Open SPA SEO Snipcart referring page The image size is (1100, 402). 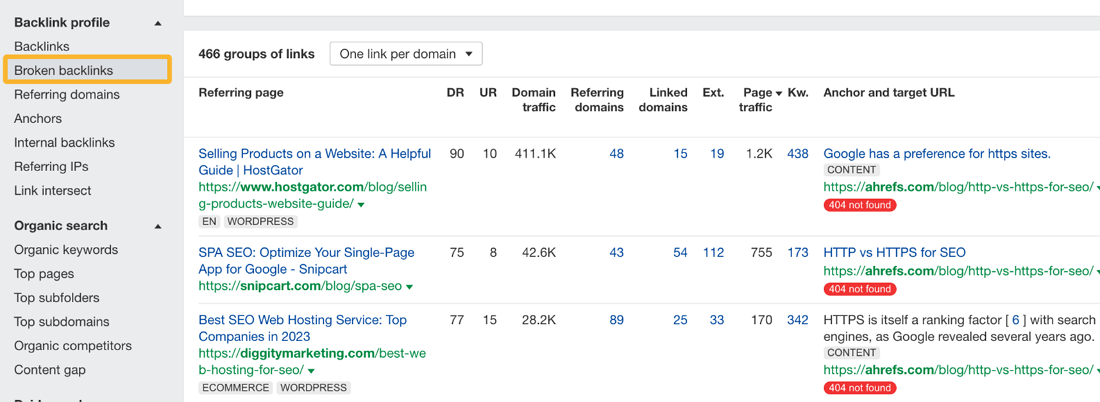click(307, 261)
